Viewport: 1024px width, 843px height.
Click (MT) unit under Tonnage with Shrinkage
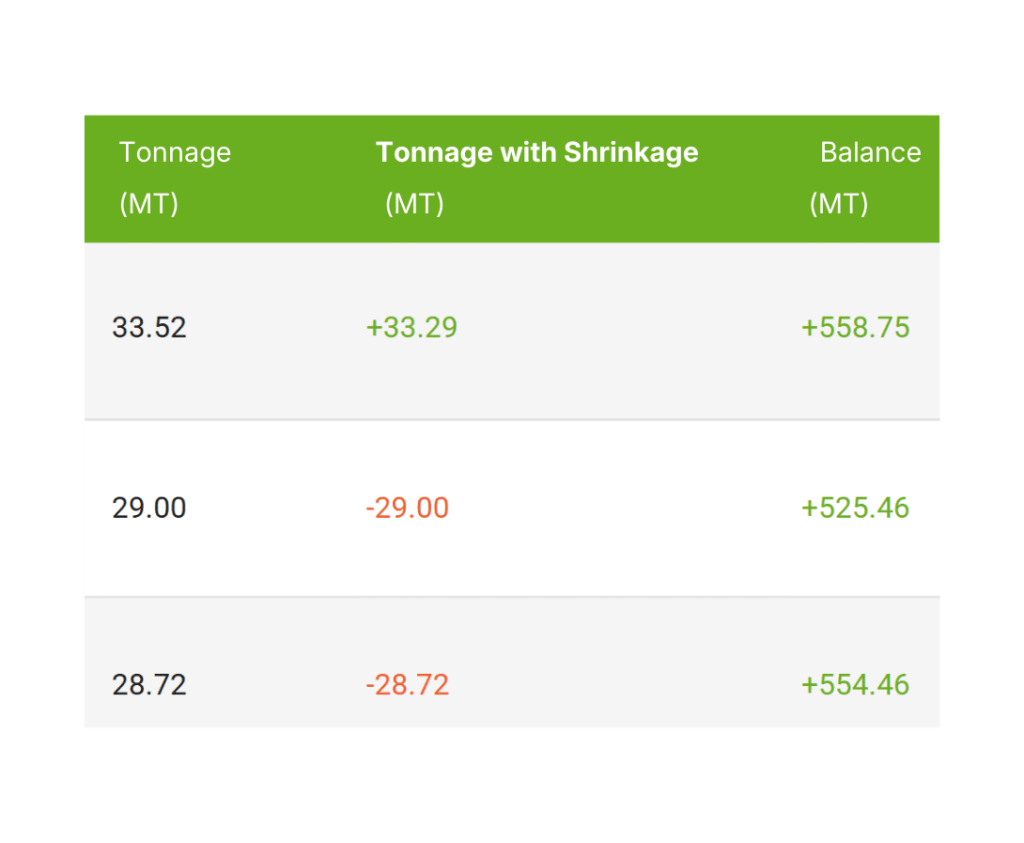click(x=415, y=204)
